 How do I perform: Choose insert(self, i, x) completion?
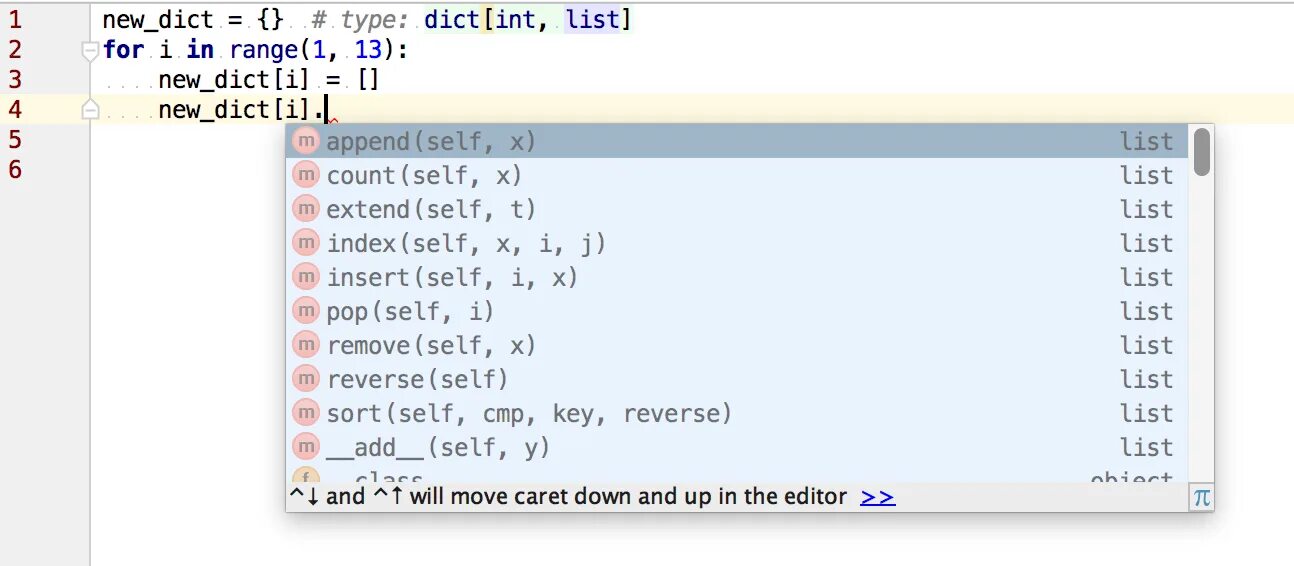pos(452,278)
